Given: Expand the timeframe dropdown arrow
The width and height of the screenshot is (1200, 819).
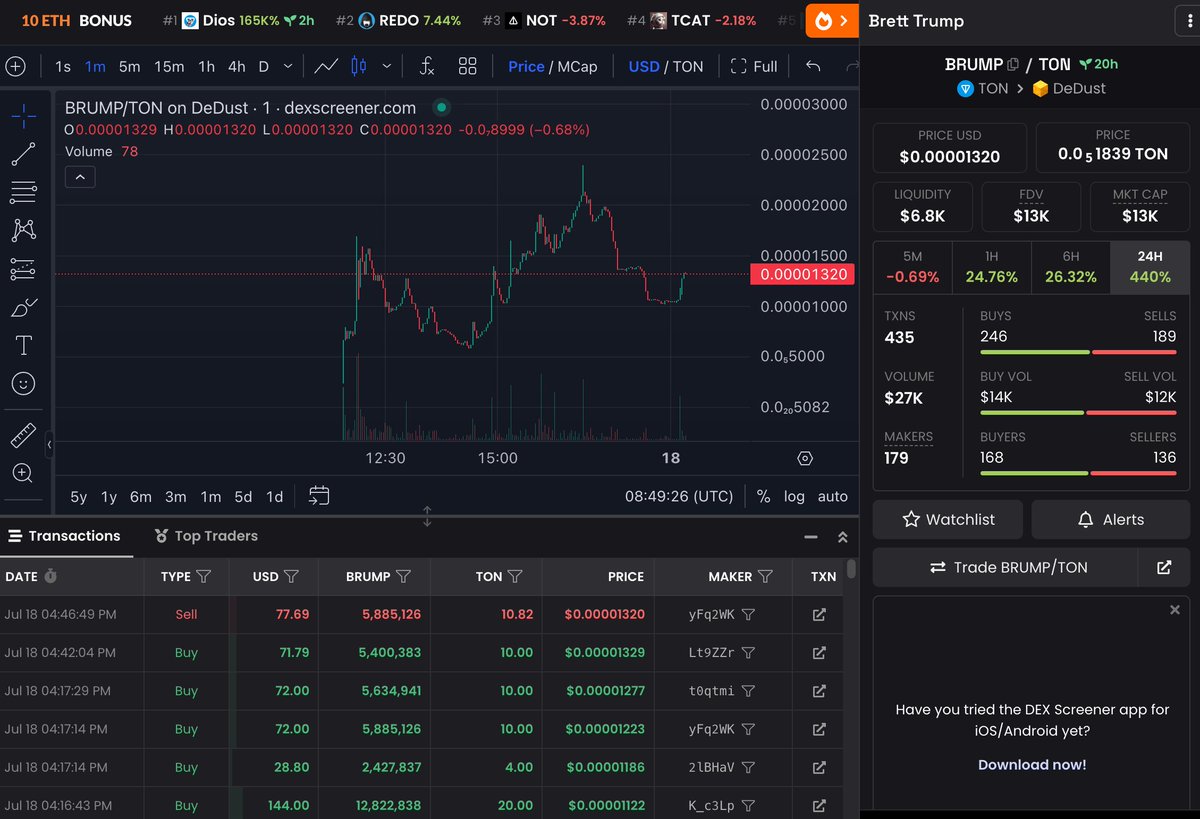Looking at the screenshot, I should pyautogui.click(x=288, y=66).
